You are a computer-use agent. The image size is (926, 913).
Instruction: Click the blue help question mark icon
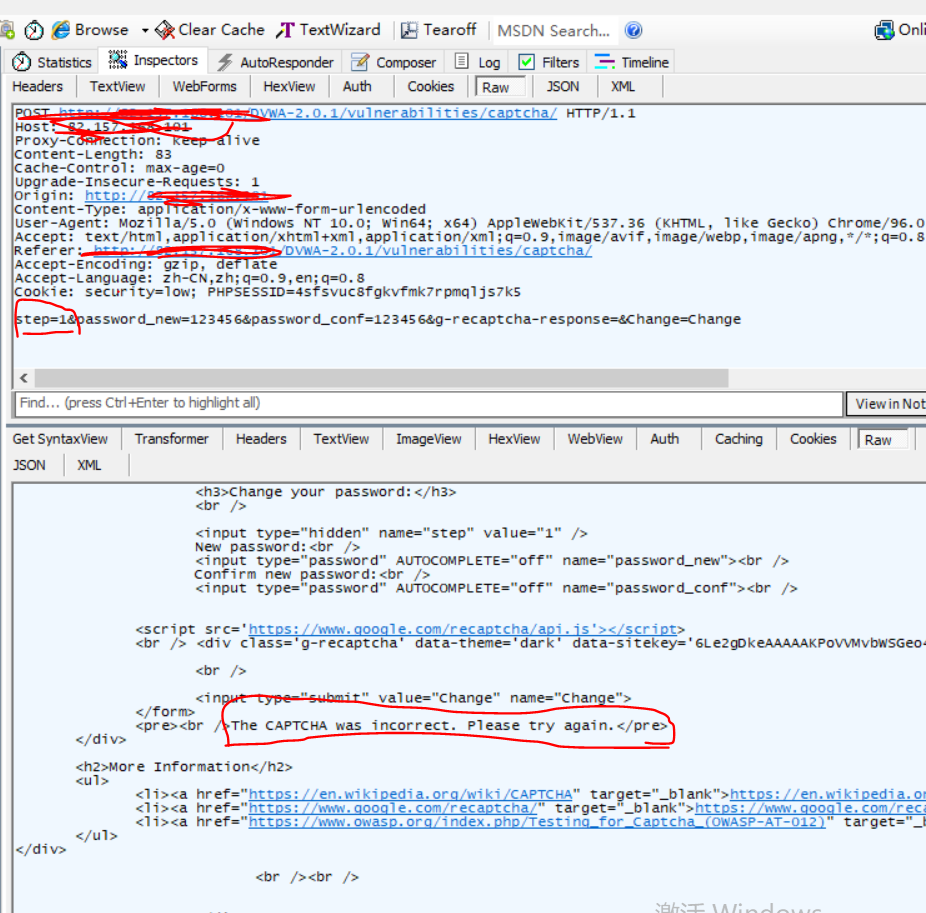coord(634,30)
